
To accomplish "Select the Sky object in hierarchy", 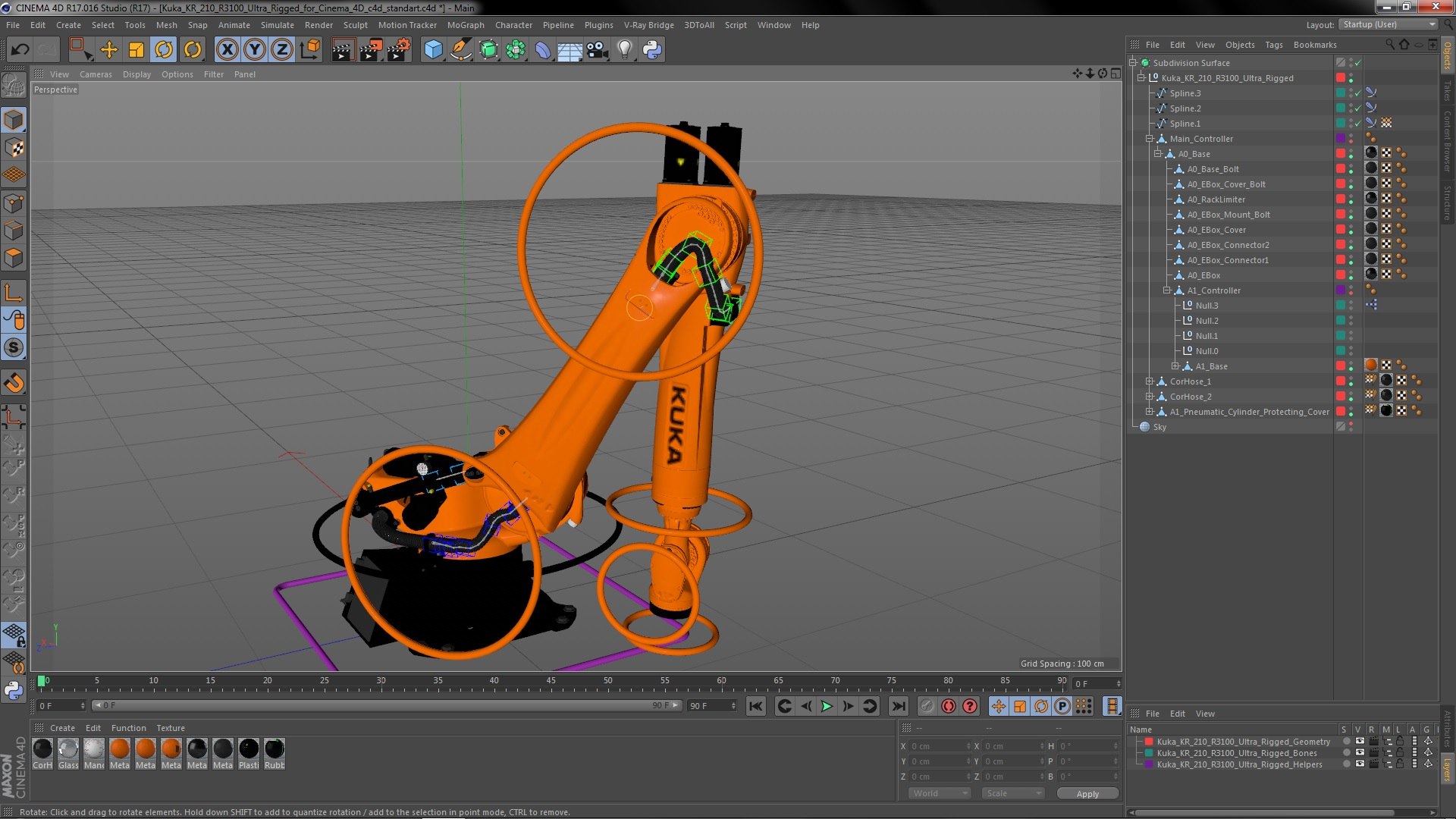I will (1159, 427).
